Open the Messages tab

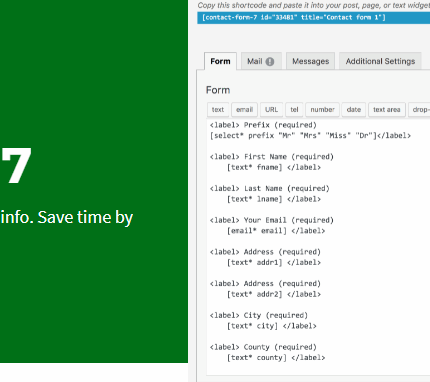tap(310, 61)
